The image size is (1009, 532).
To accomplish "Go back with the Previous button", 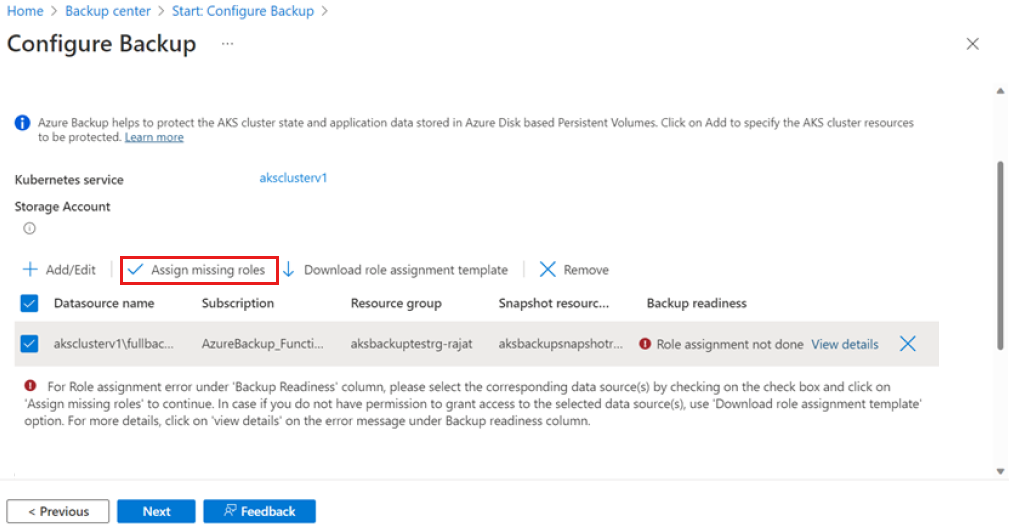I will coord(58,511).
